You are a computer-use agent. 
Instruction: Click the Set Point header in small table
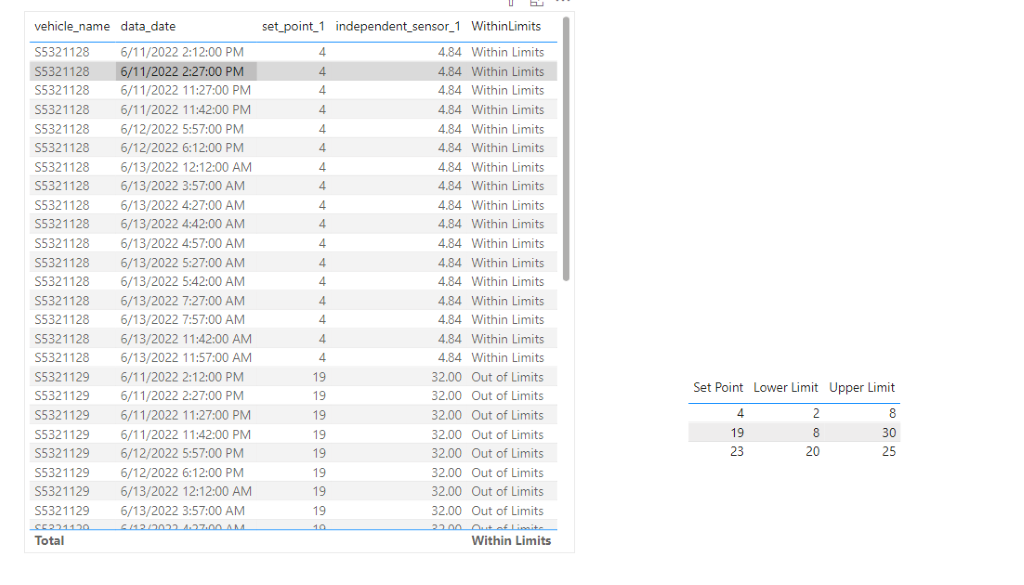(x=718, y=387)
